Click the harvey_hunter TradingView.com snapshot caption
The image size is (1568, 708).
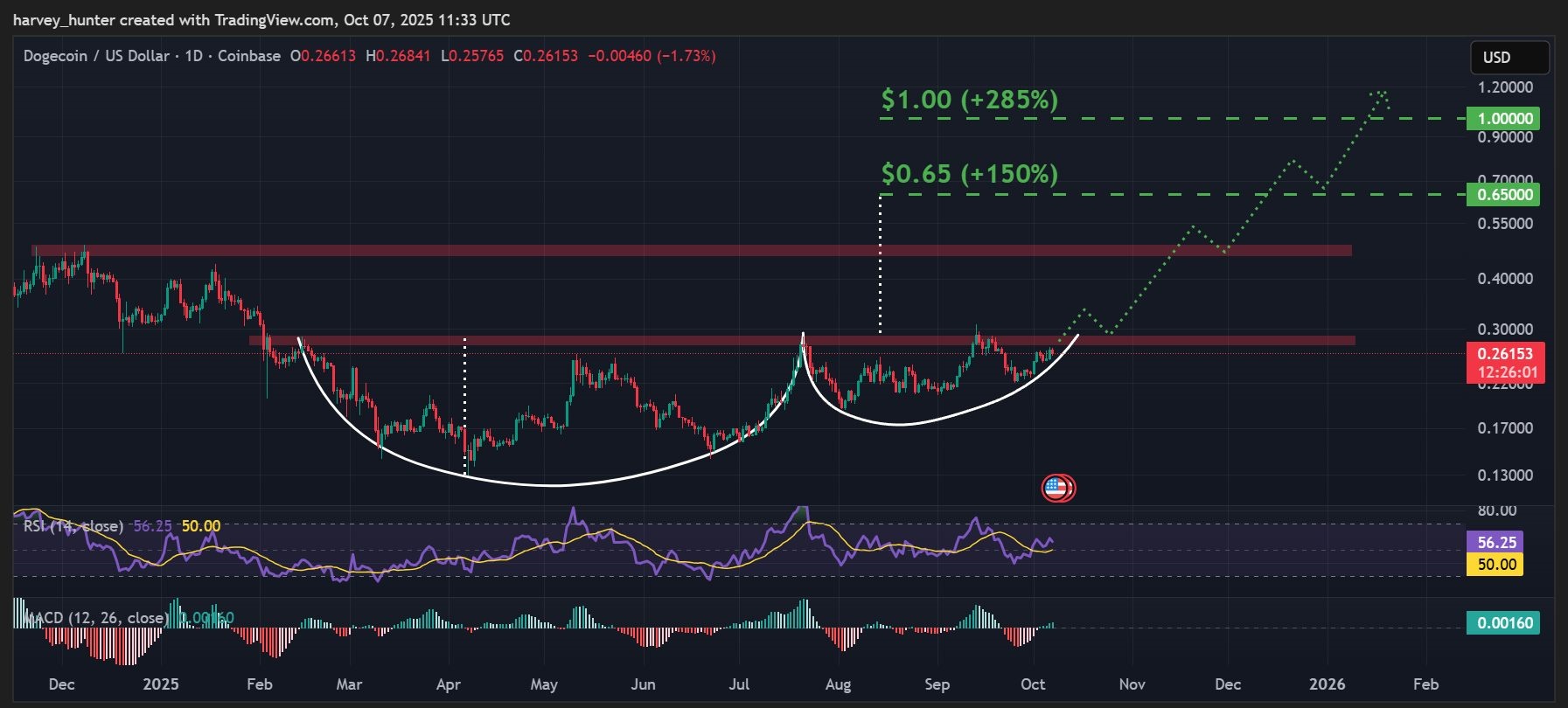coord(261,19)
